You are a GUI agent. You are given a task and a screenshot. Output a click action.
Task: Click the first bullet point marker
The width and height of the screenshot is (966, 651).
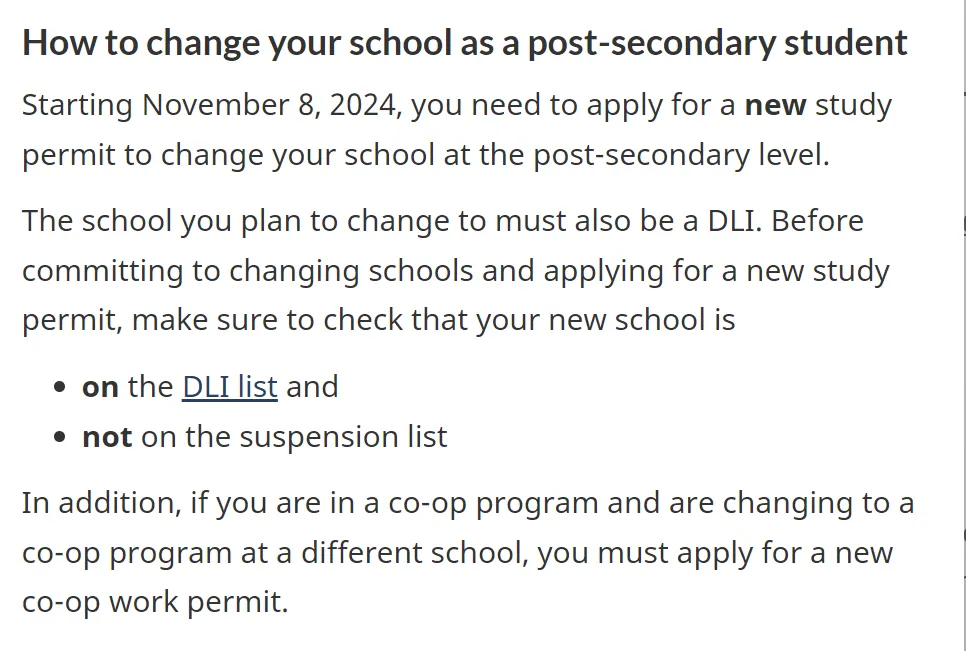click(60, 387)
